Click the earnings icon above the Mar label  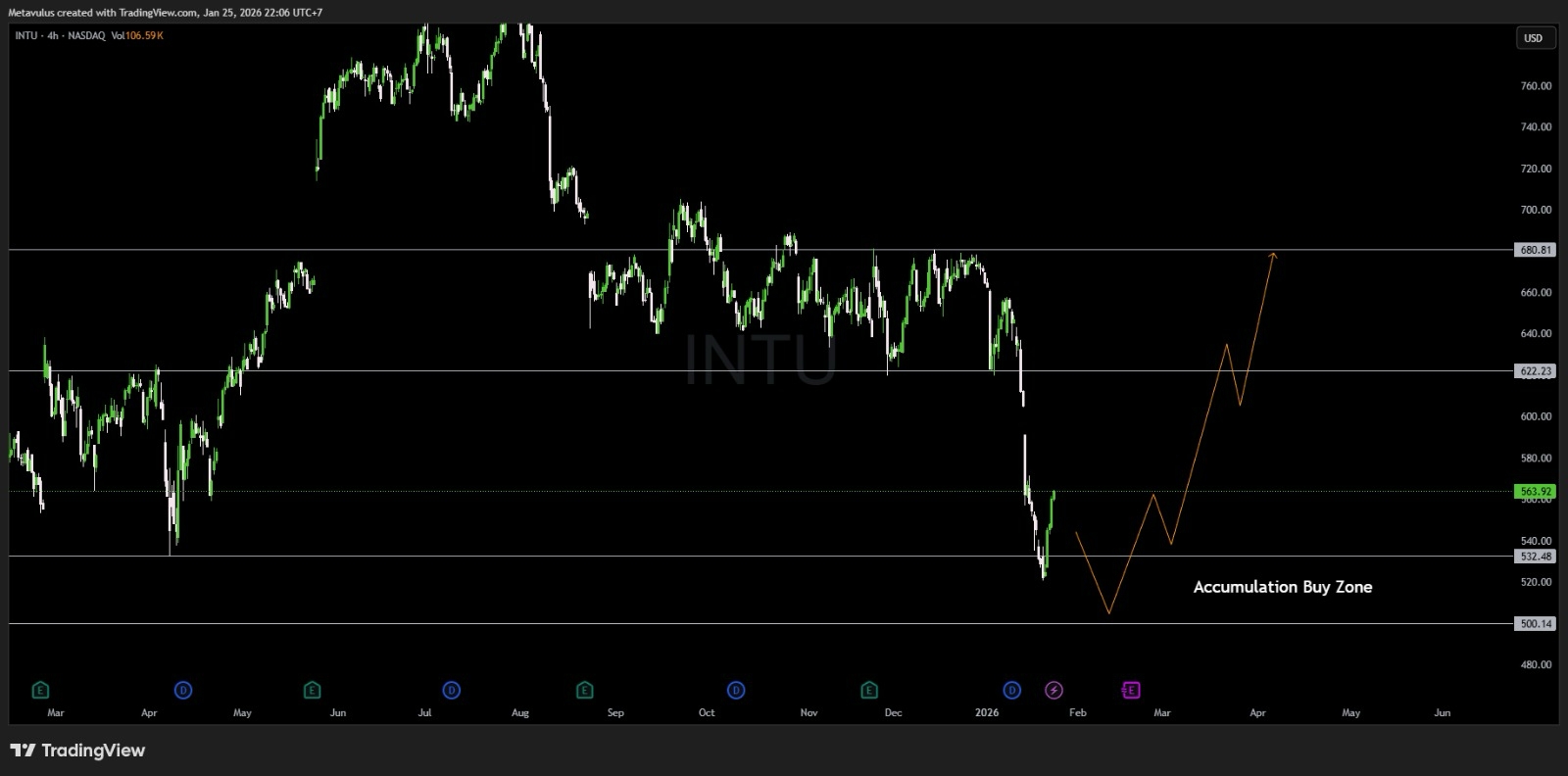[x=39, y=691]
